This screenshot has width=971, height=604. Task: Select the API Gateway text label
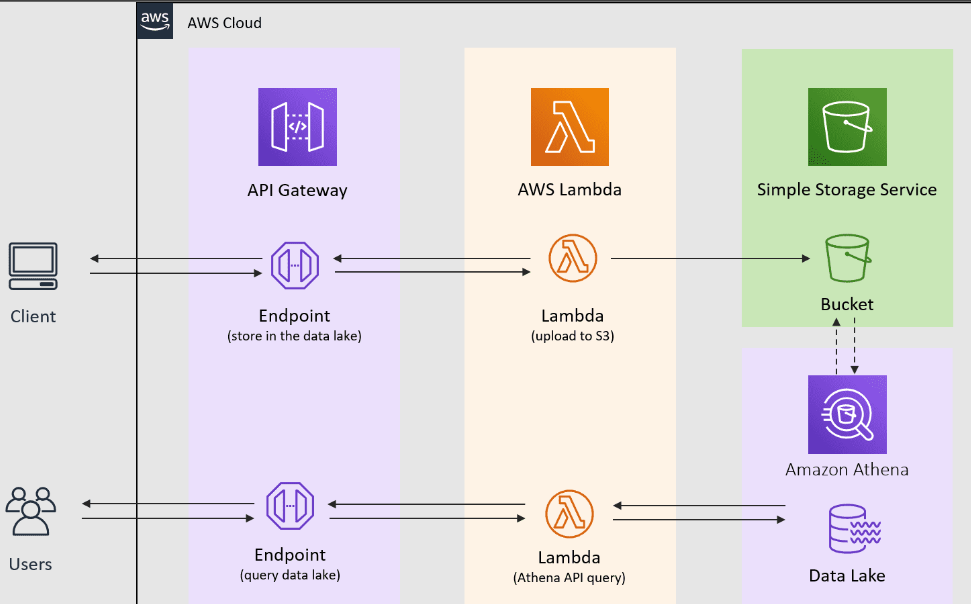(x=297, y=190)
